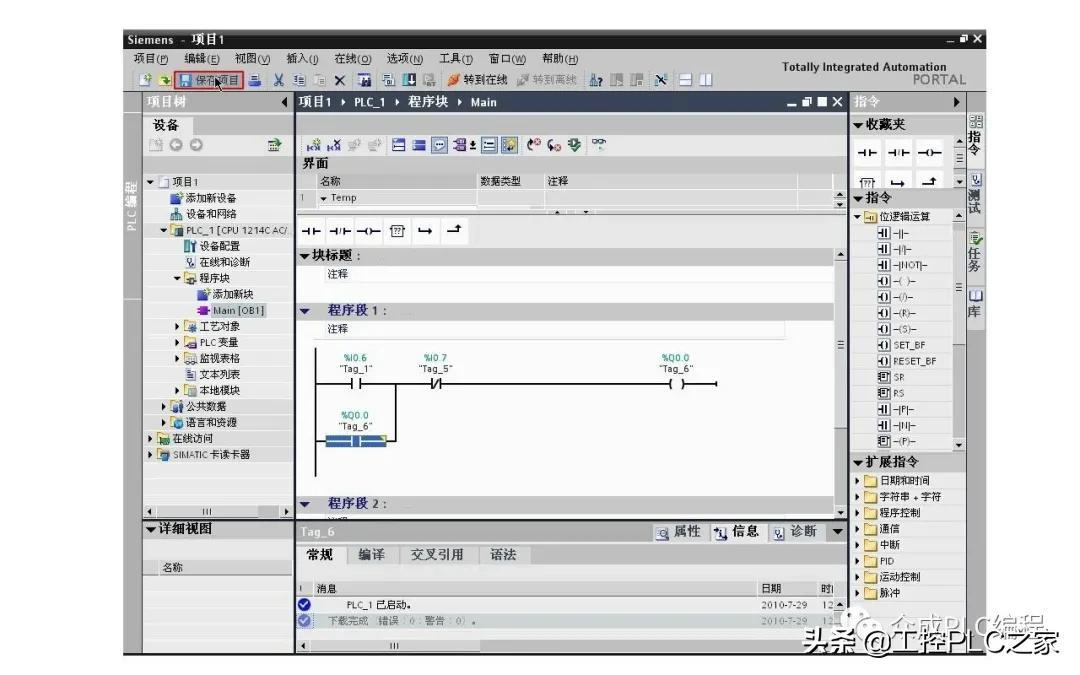This screenshot has width=1080, height=675.
Task: Open 设备配置 in the project tree
Action: coord(220,246)
